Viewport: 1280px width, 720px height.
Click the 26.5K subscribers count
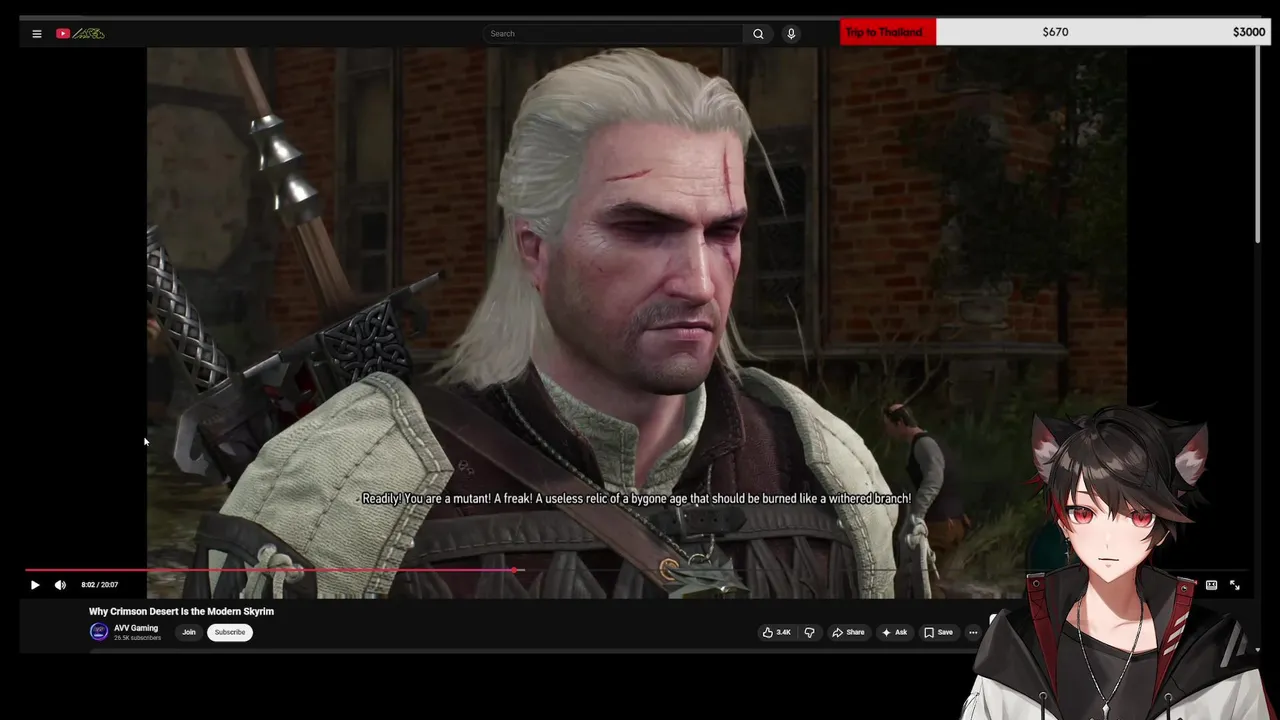point(137,638)
